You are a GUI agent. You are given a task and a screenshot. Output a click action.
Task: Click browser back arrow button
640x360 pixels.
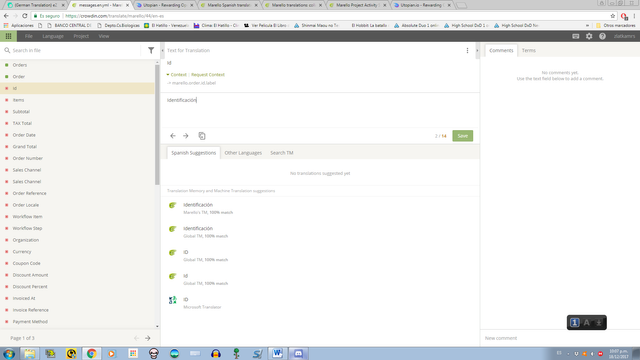6,16
